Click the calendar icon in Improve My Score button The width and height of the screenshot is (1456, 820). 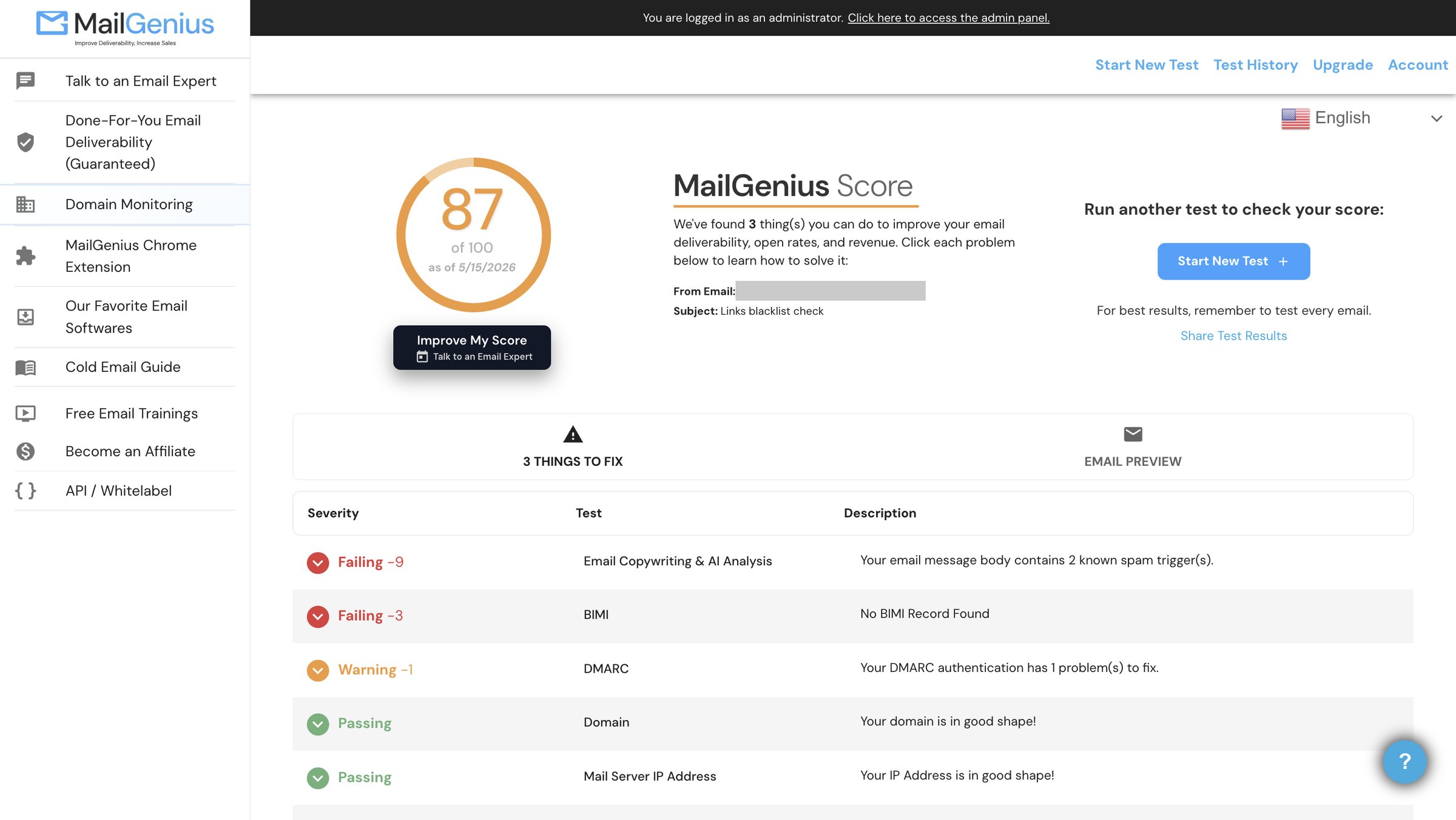(422, 357)
